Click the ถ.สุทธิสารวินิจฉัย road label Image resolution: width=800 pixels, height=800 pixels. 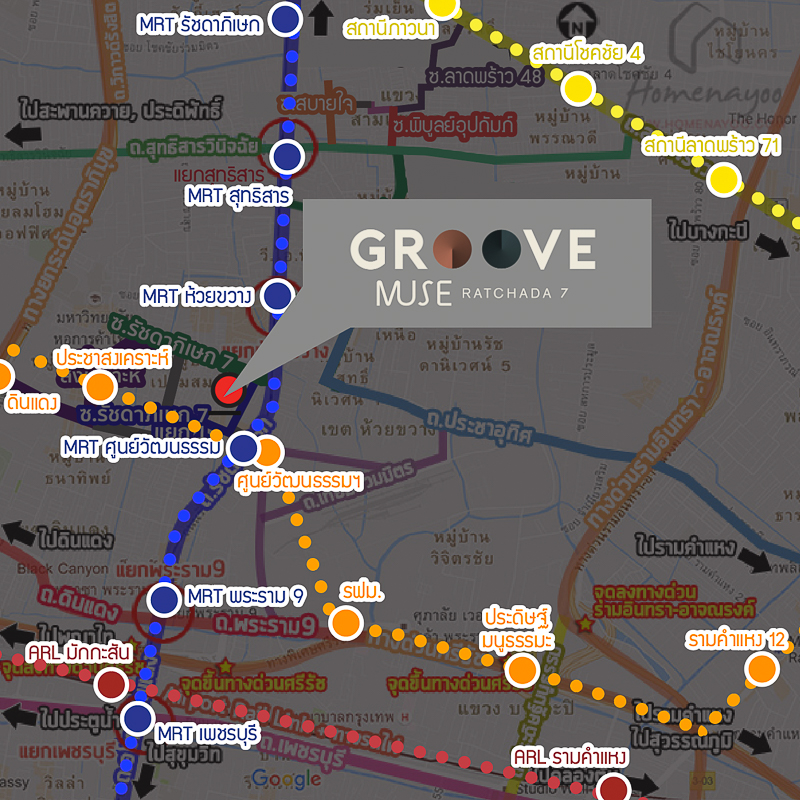click(x=194, y=149)
